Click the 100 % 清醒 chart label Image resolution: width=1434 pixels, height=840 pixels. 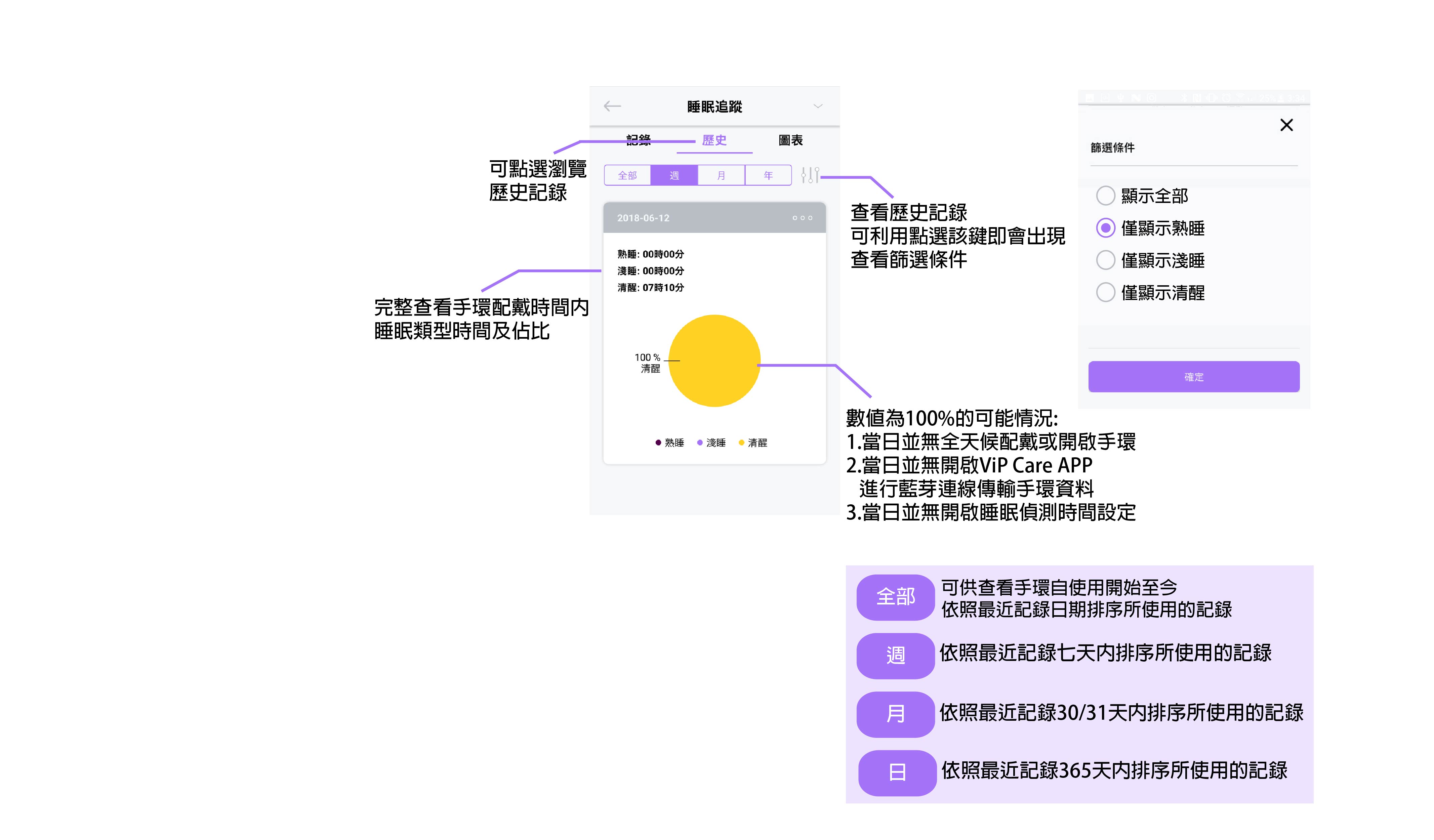648,363
